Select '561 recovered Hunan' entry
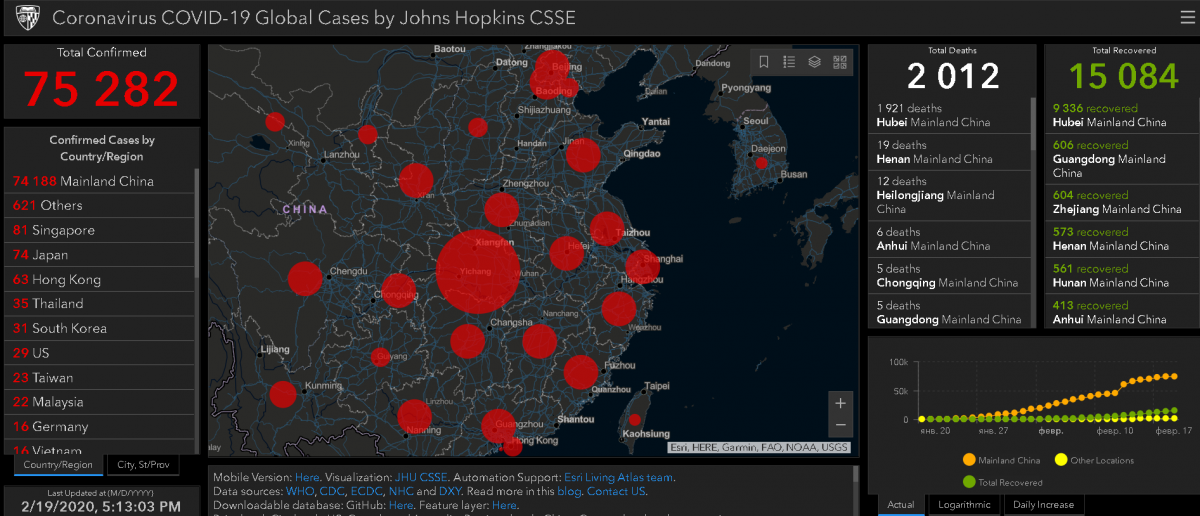This screenshot has width=1200, height=516. coord(1119,275)
